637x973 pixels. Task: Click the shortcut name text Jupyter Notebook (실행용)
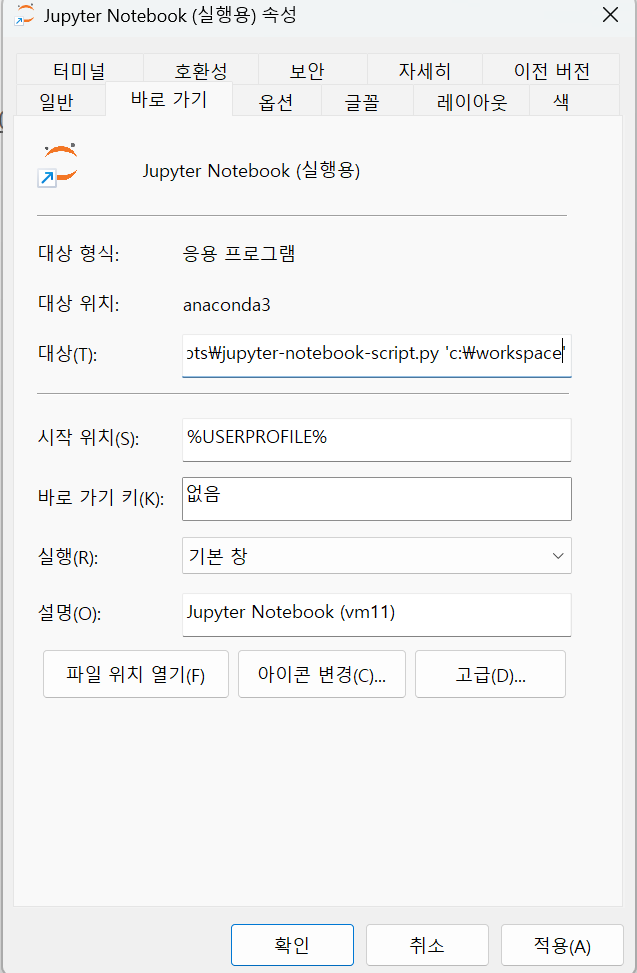point(251,171)
